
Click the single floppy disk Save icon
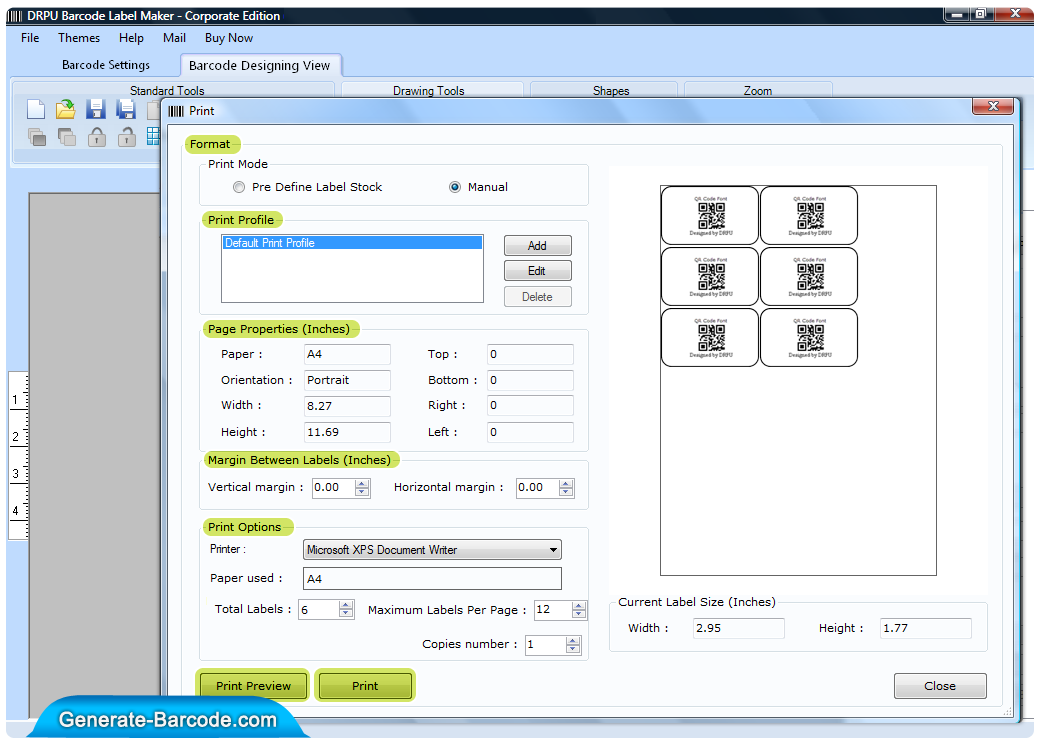coord(95,109)
